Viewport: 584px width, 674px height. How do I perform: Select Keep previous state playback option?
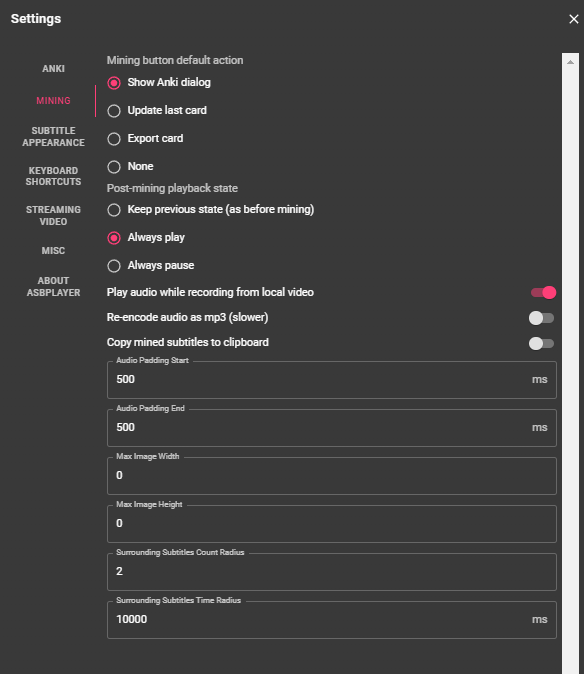pos(114,209)
